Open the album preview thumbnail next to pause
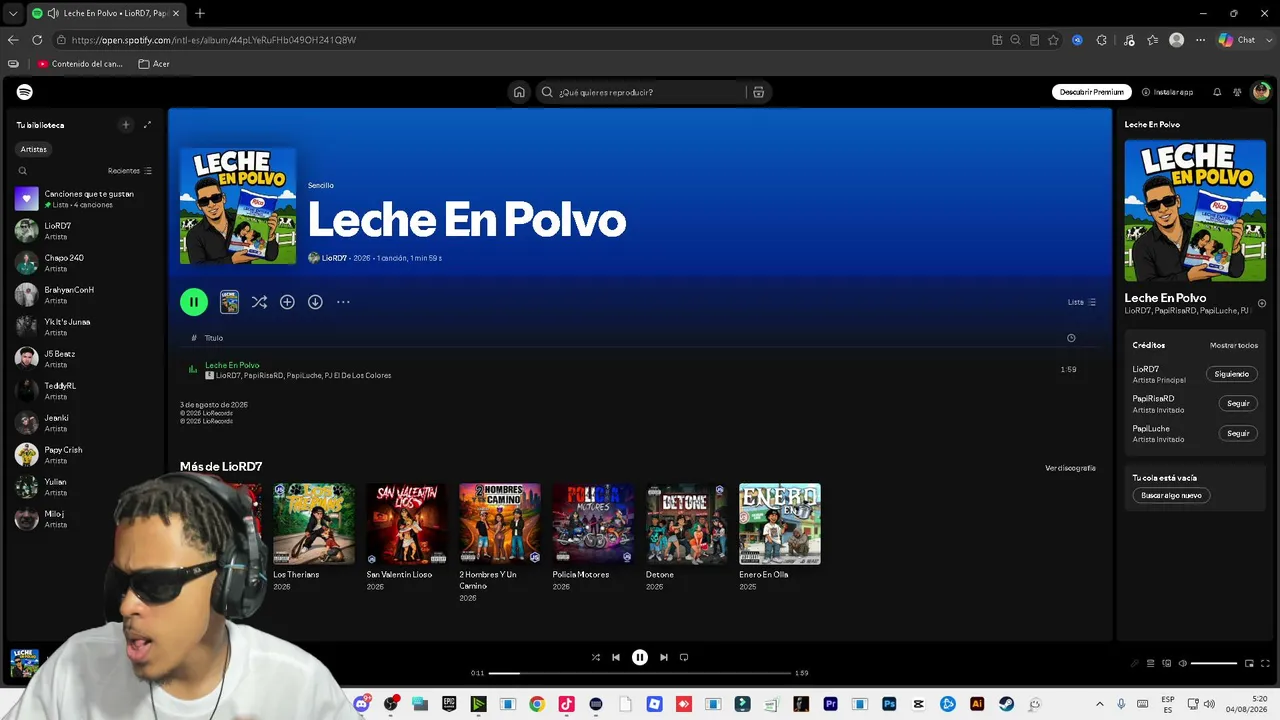Viewport: 1280px width, 720px height. point(229,302)
